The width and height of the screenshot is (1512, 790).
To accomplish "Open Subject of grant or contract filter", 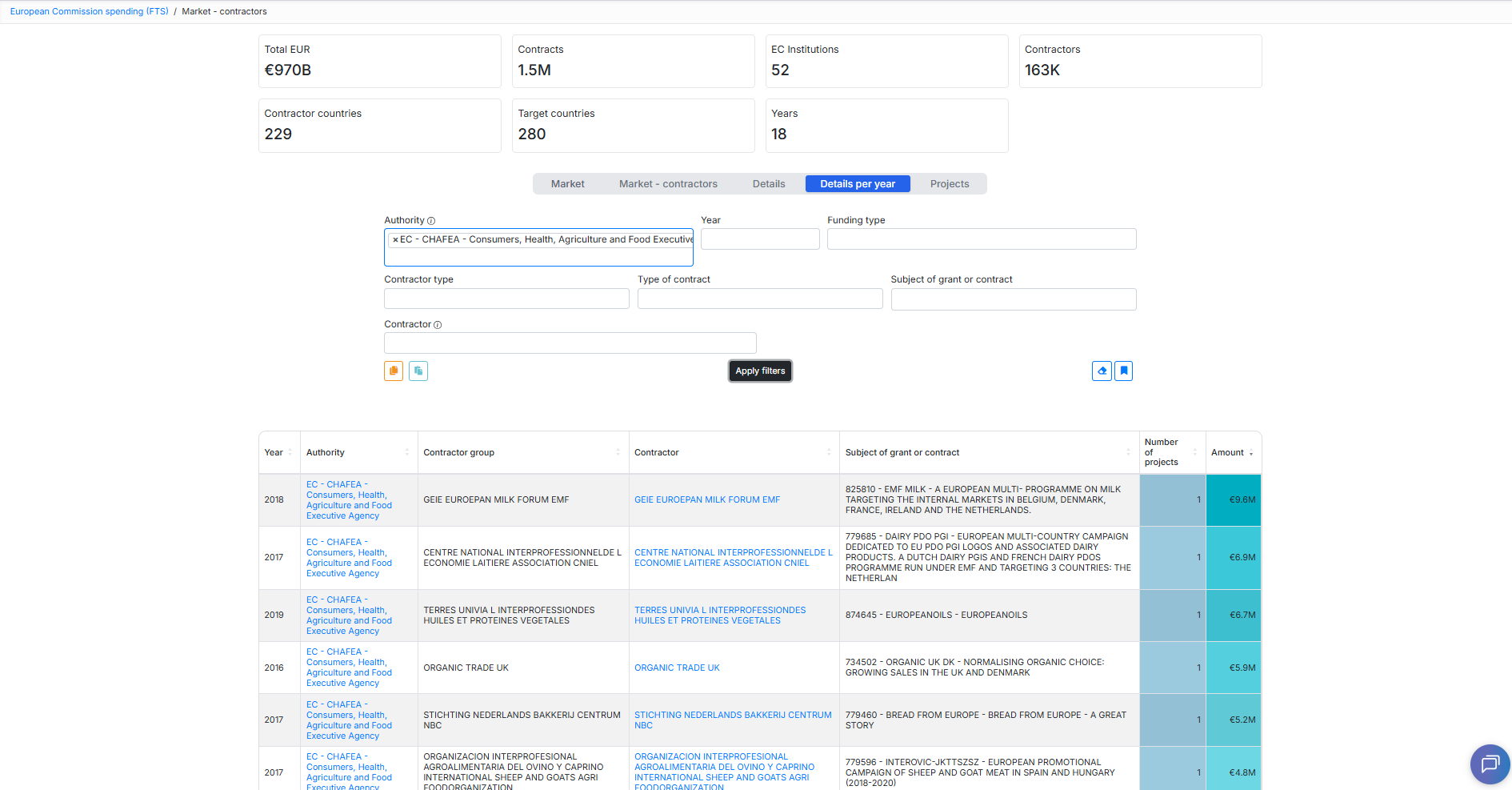I will [1014, 299].
